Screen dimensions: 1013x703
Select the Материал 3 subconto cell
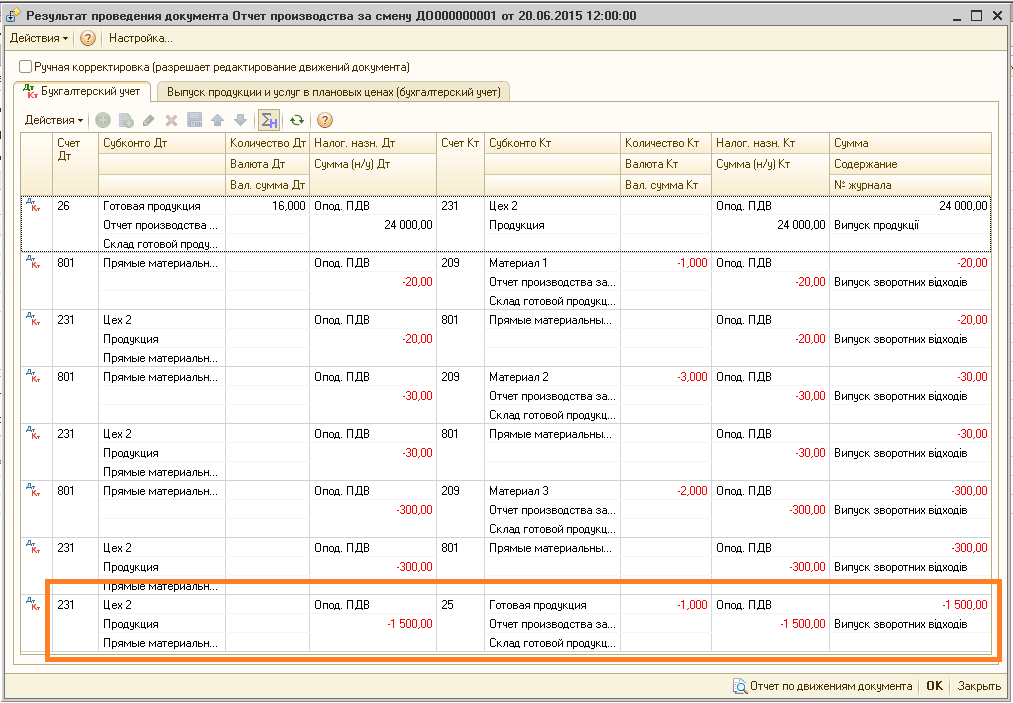coord(552,491)
